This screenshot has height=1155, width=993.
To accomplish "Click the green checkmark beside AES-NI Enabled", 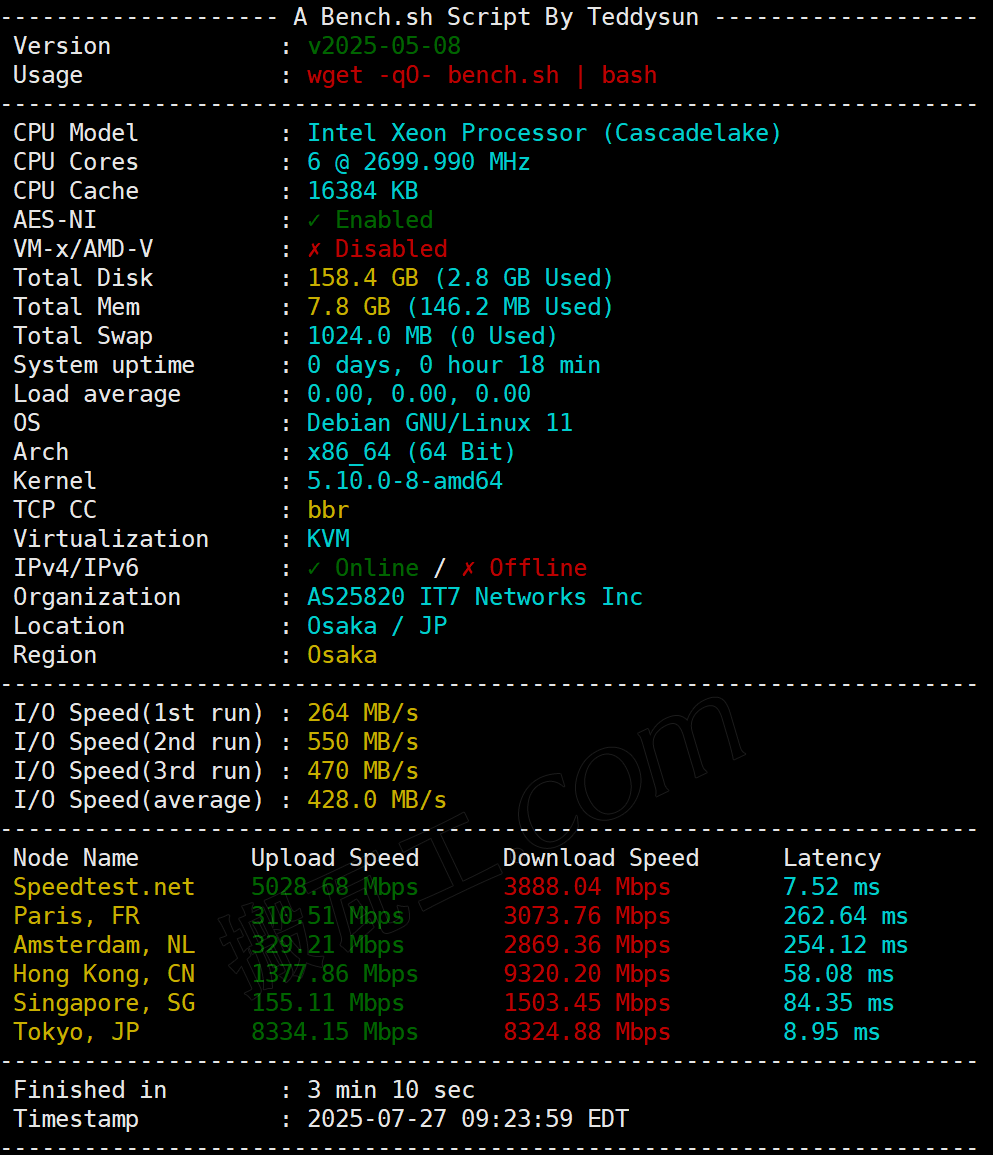I will (x=315, y=220).
